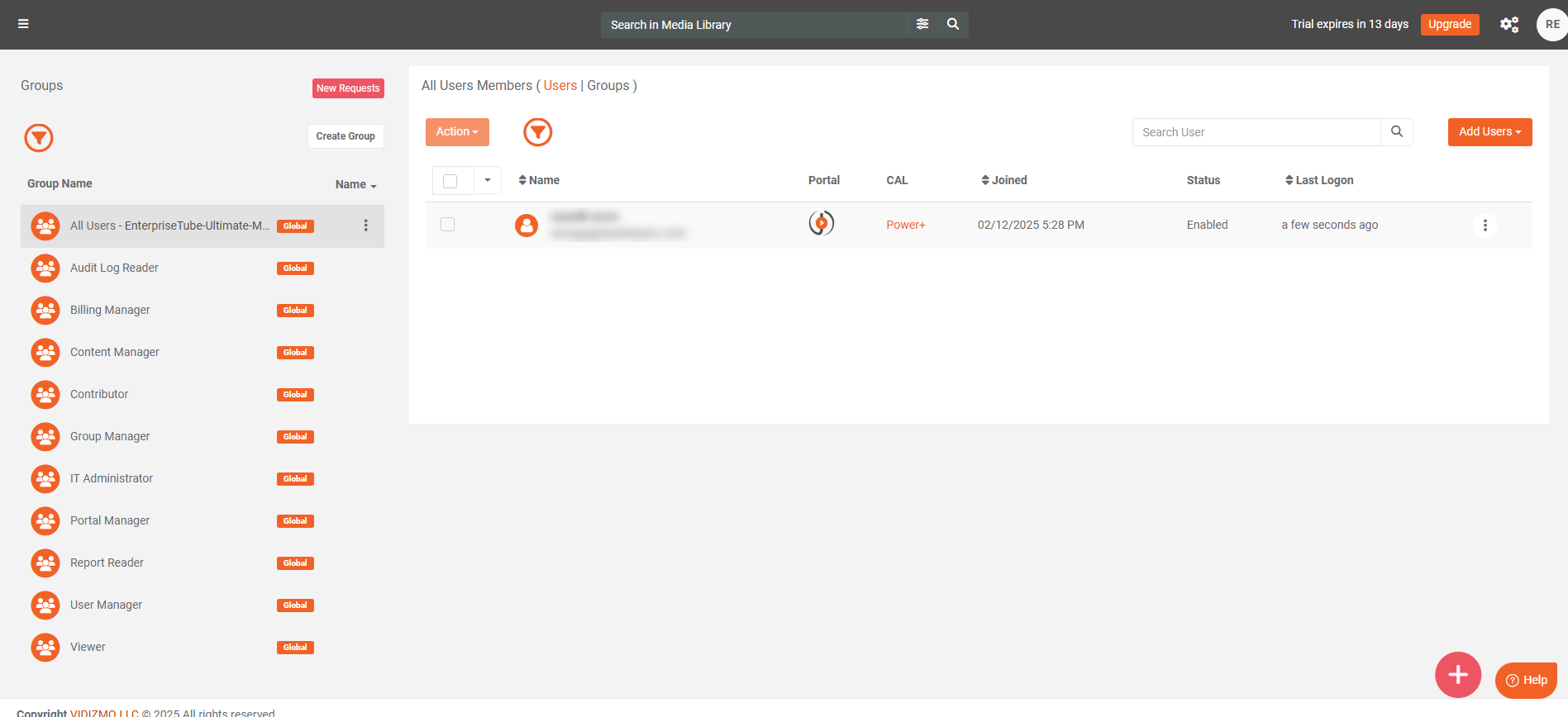The width and height of the screenshot is (1568, 717).
Task: Open the Name sort dropdown in Groups
Action: tap(356, 185)
